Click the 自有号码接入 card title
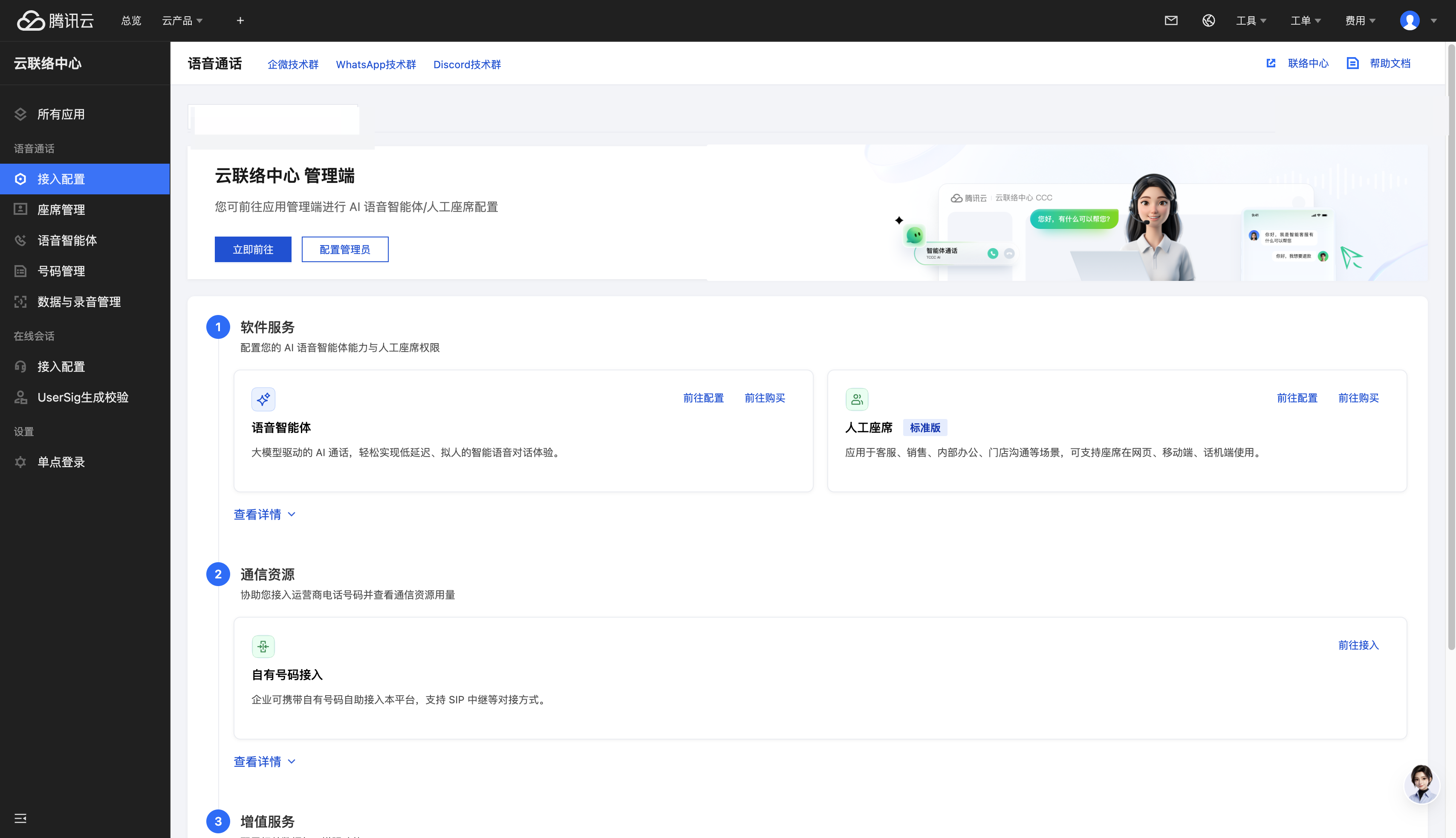Screen dimensions: 1456x838 point(287,675)
